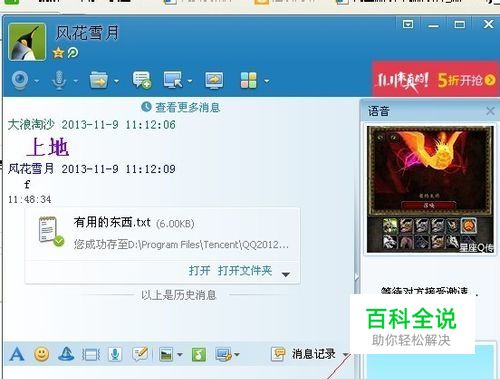Create a discussion group chat icon
The image size is (500, 379).
point(142,80)
